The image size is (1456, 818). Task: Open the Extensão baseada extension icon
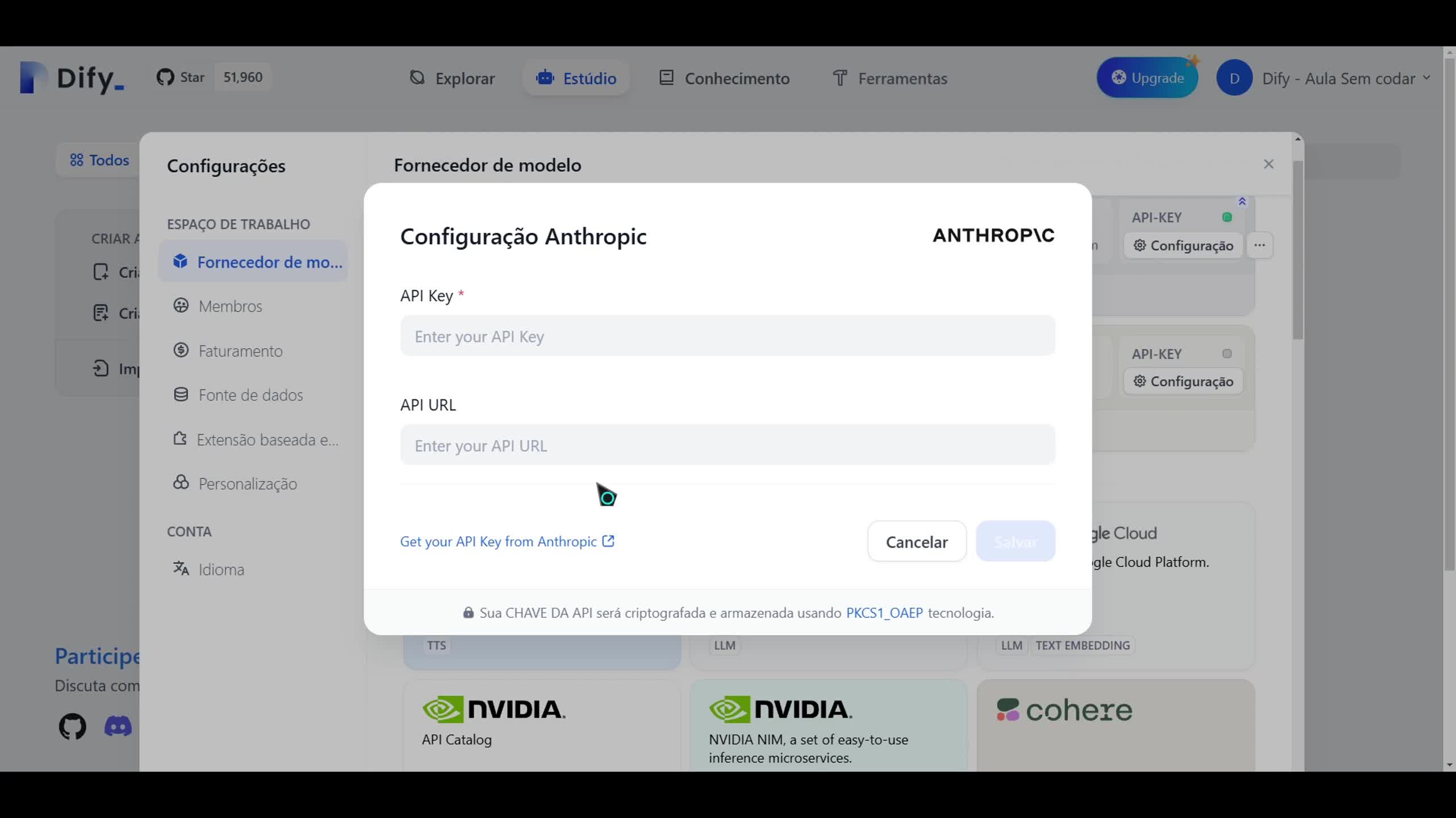click(181, 439)
